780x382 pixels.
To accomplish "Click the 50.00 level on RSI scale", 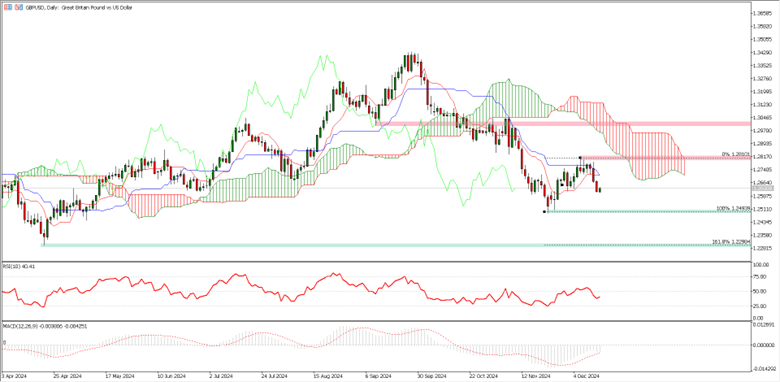I will click(760, 292).
